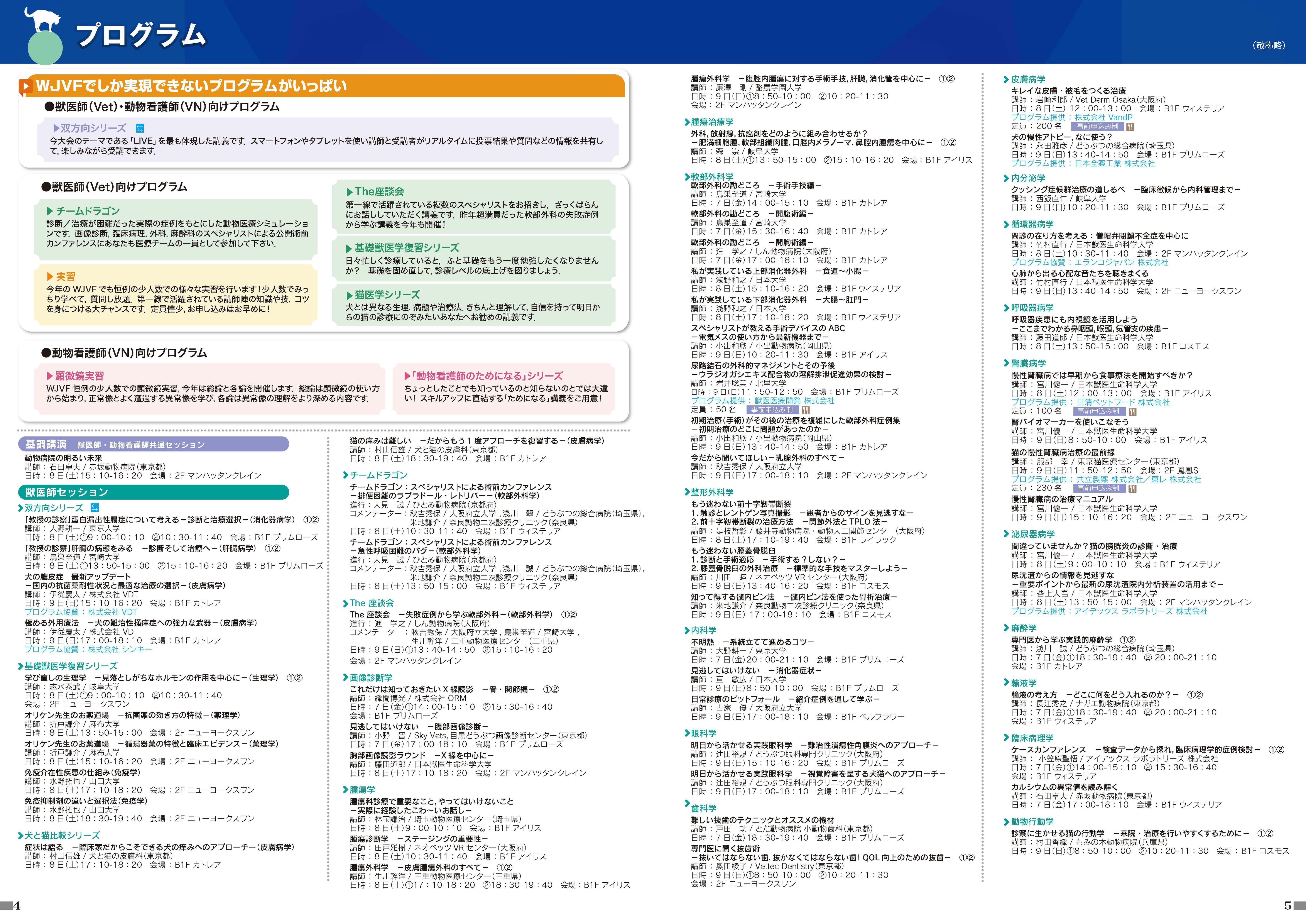Open プログラム提供：日清ペットフード 株式会社 link
Image resolution: width=1306 pixels, height=924 pixels.
pos(1090,402)
